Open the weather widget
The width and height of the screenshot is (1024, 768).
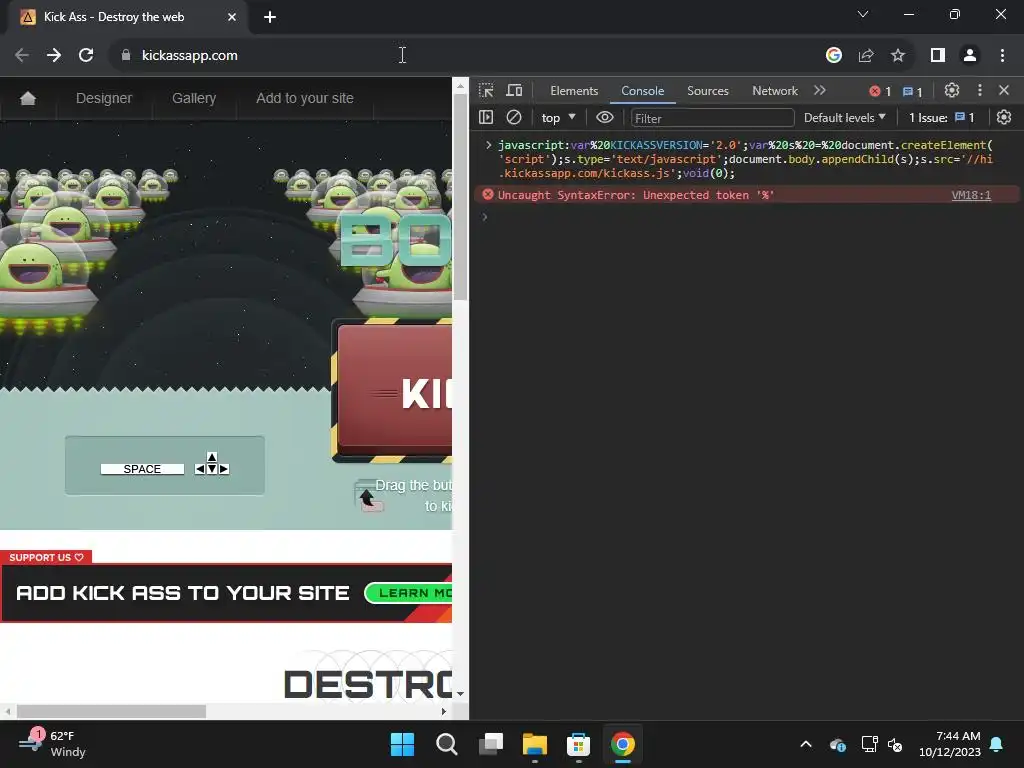[x=54, y=744]
